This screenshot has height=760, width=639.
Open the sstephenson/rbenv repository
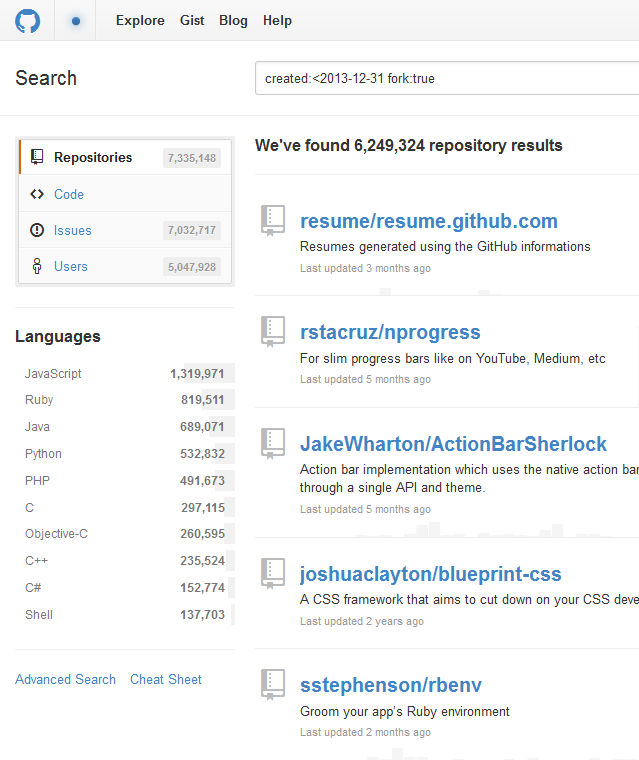[x=391, y=685]
